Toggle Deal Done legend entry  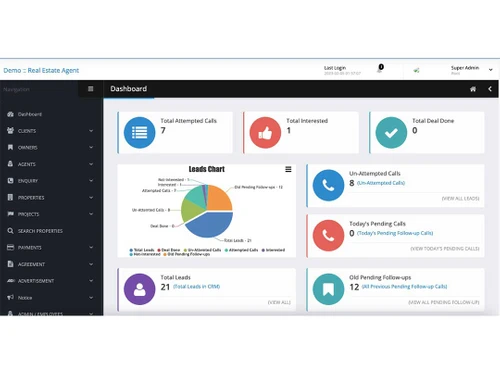169,250
